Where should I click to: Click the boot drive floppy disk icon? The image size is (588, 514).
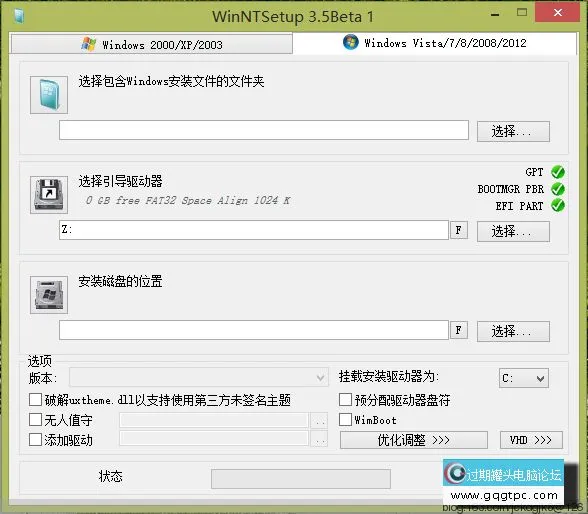(49, 195)
